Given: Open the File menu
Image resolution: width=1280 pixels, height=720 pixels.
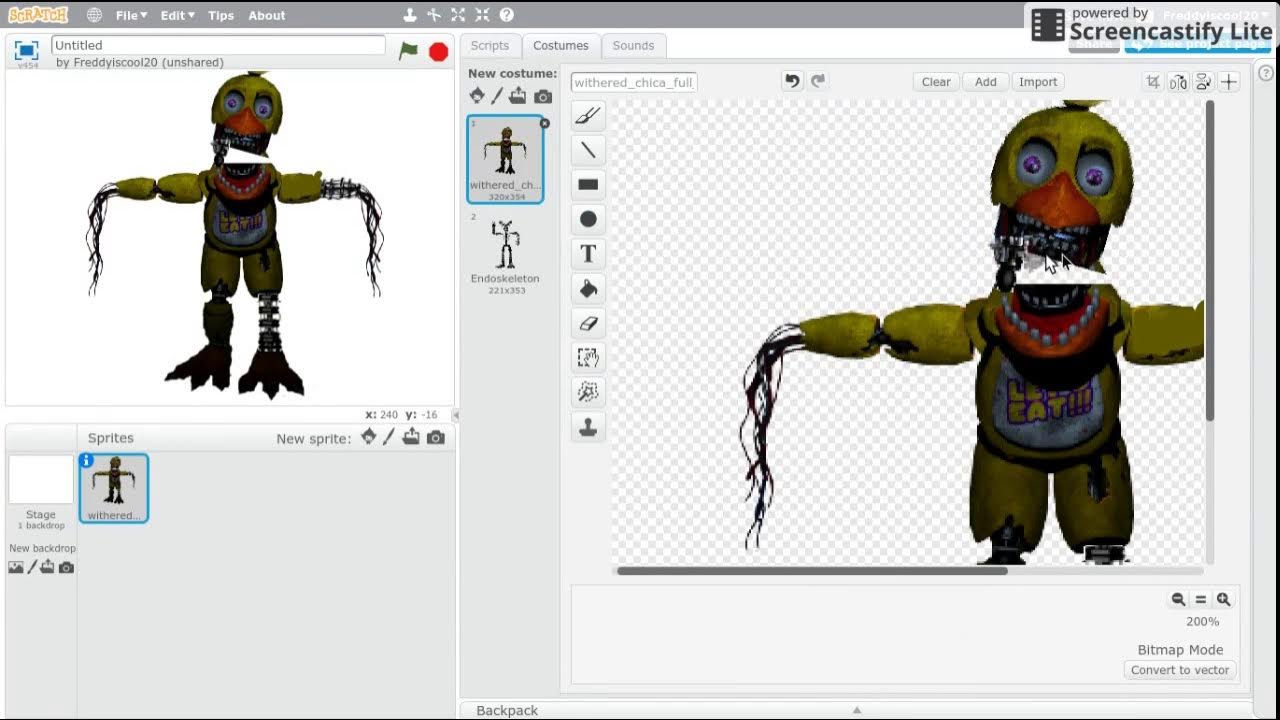Looking at the screenshot, I should click(x=131, y=15).
